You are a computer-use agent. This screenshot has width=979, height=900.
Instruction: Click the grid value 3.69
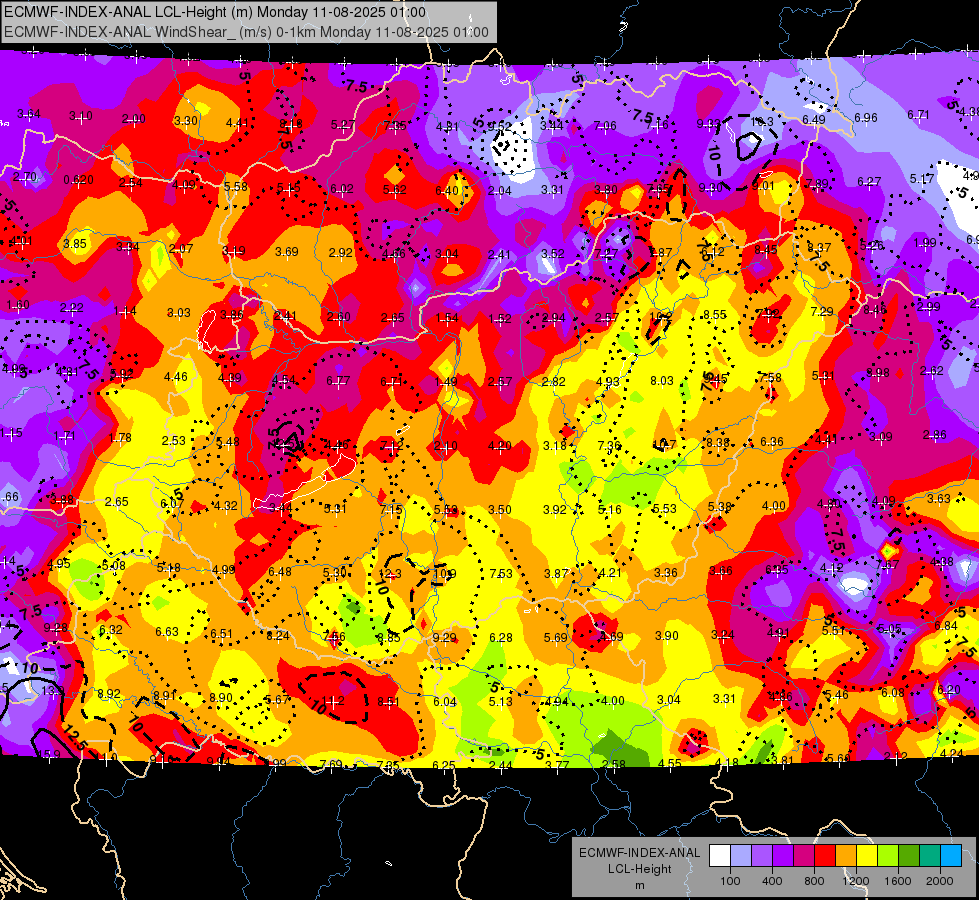pyautogui.click(x=287, y=252)
